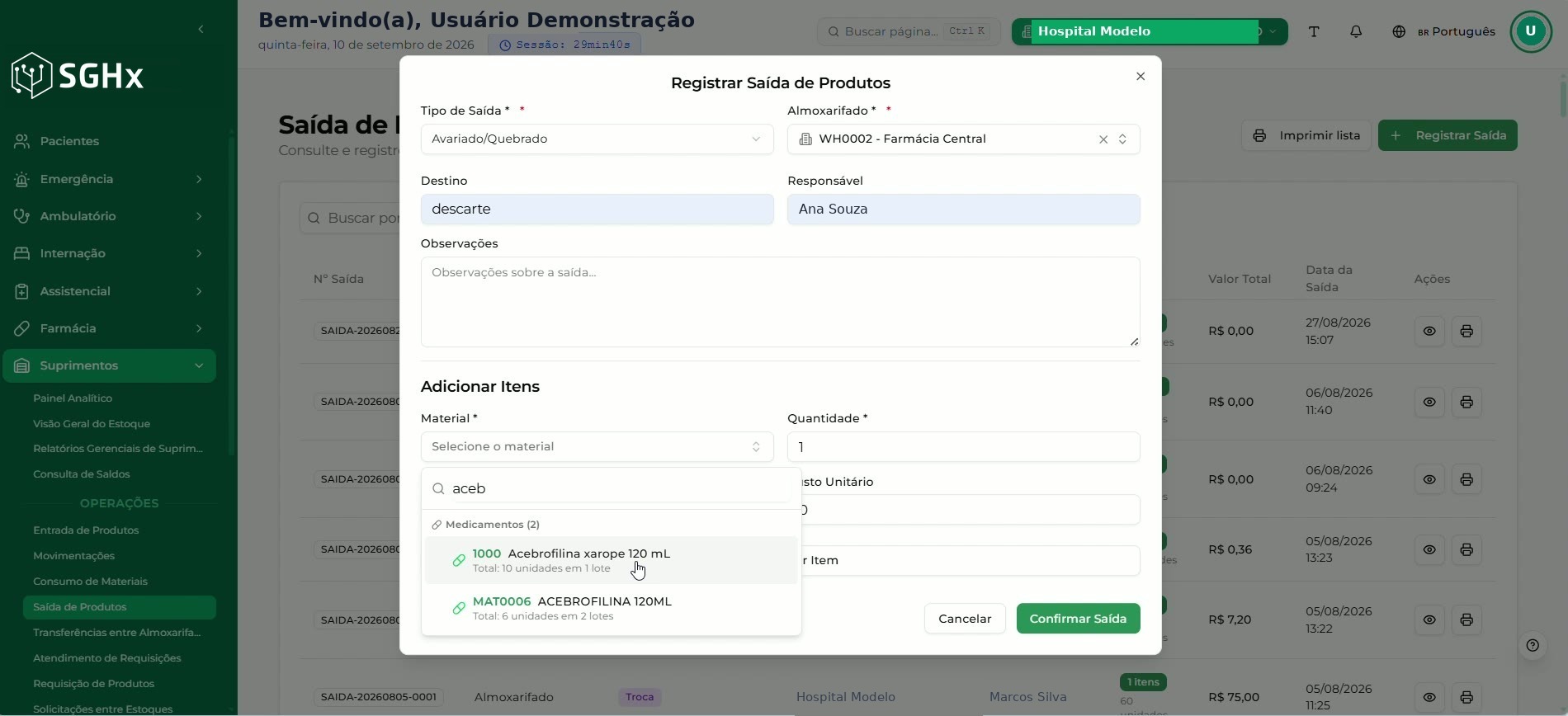1568x716 pixels.
Task: Click the notifications bell icon
Action: [x=1356, y=31]
